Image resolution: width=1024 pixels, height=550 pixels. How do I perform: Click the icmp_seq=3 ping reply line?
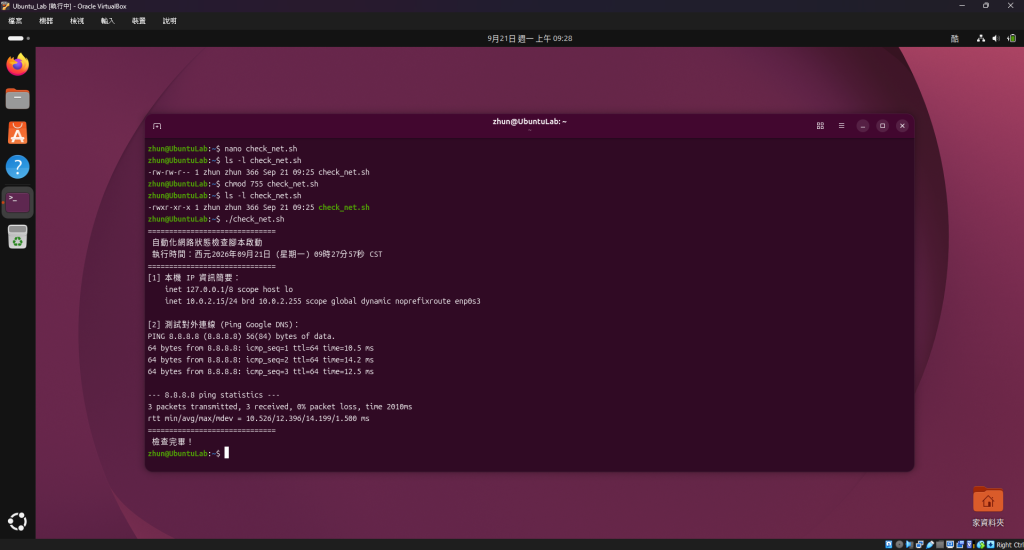coord(261,372)
